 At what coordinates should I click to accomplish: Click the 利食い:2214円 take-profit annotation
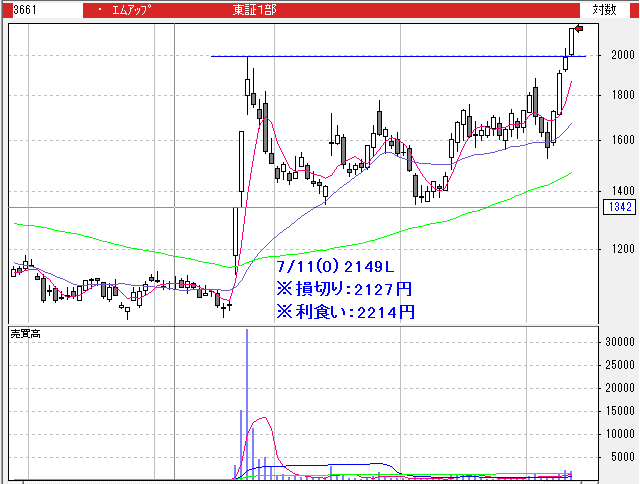344,312
